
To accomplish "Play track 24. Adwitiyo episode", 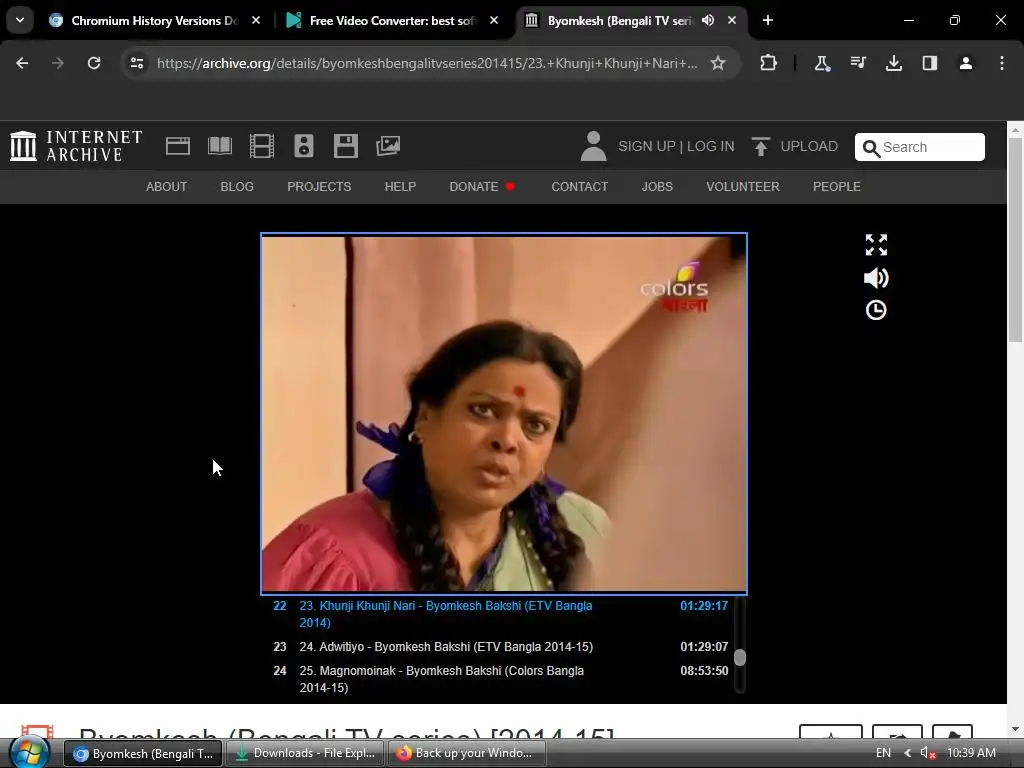I will (501, 647).
